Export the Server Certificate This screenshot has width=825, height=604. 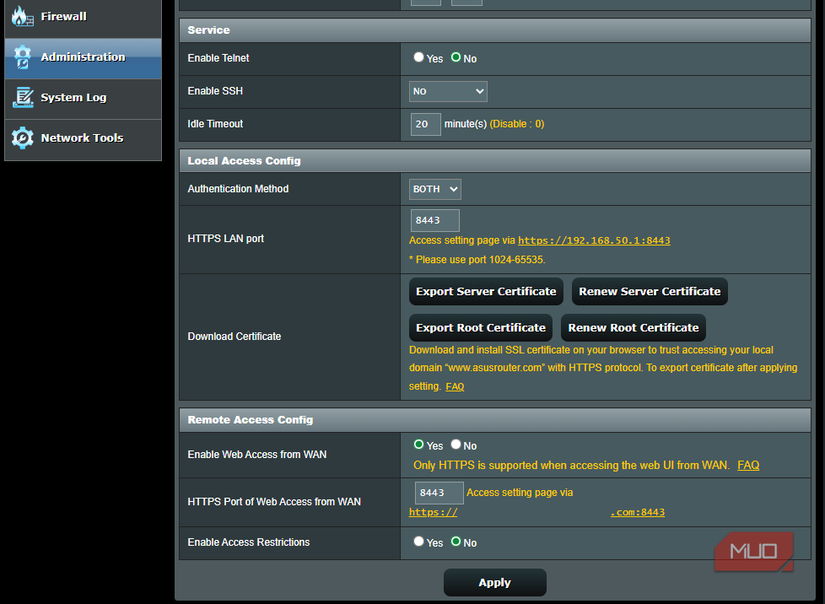485,291
